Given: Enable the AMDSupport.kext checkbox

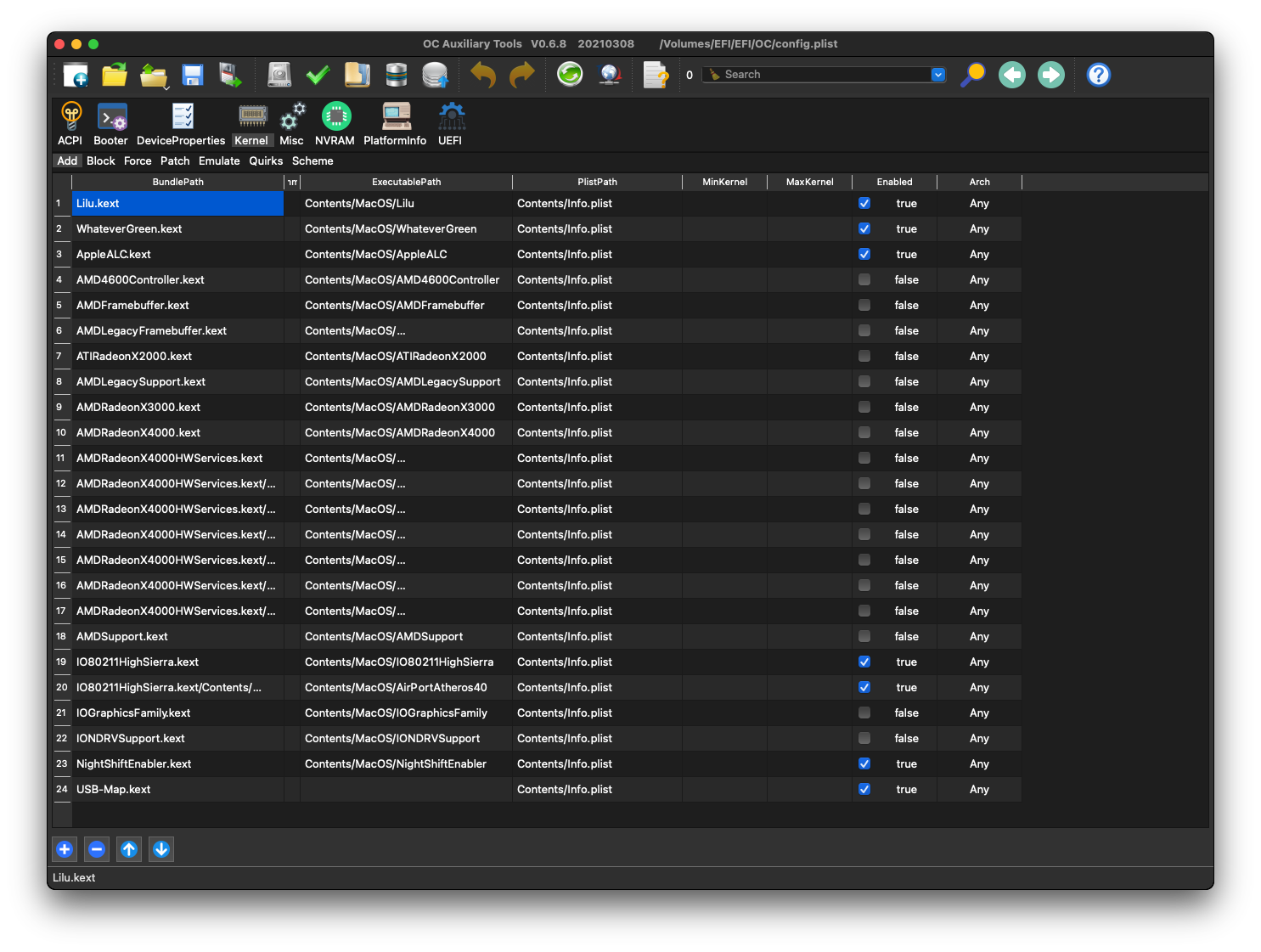Looking at the screenshot, I should tap(864, 637).
